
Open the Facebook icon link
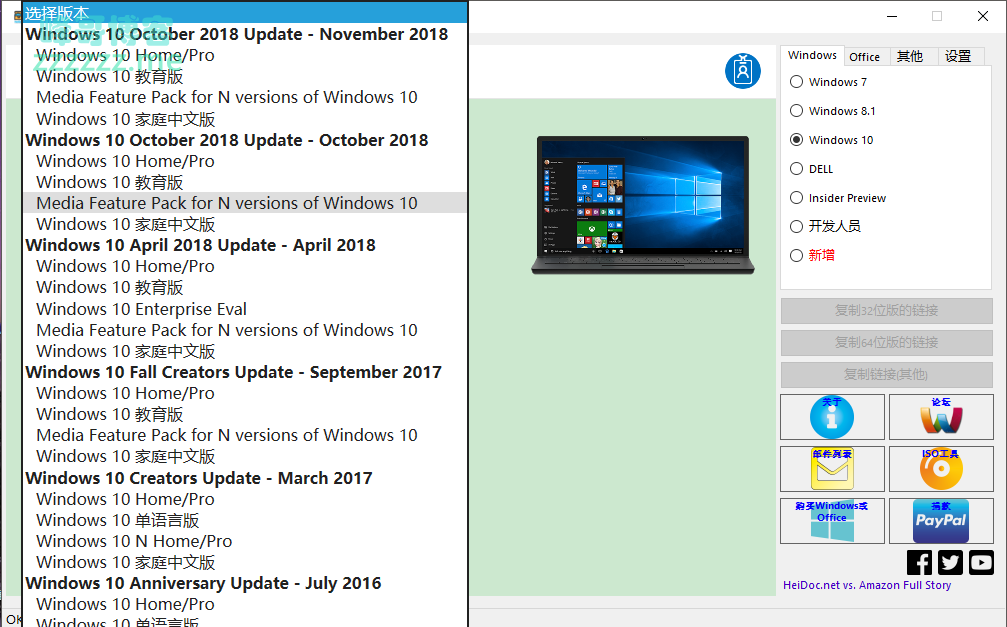920,563
